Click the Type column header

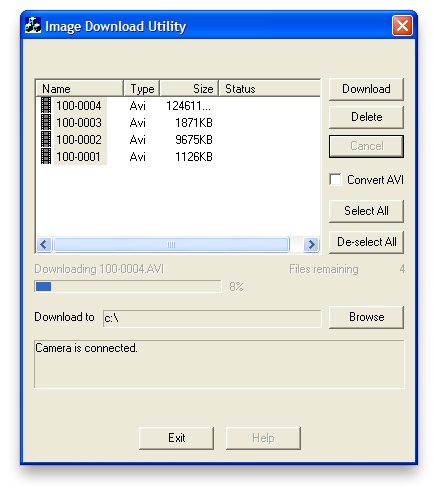pos(142,89)
